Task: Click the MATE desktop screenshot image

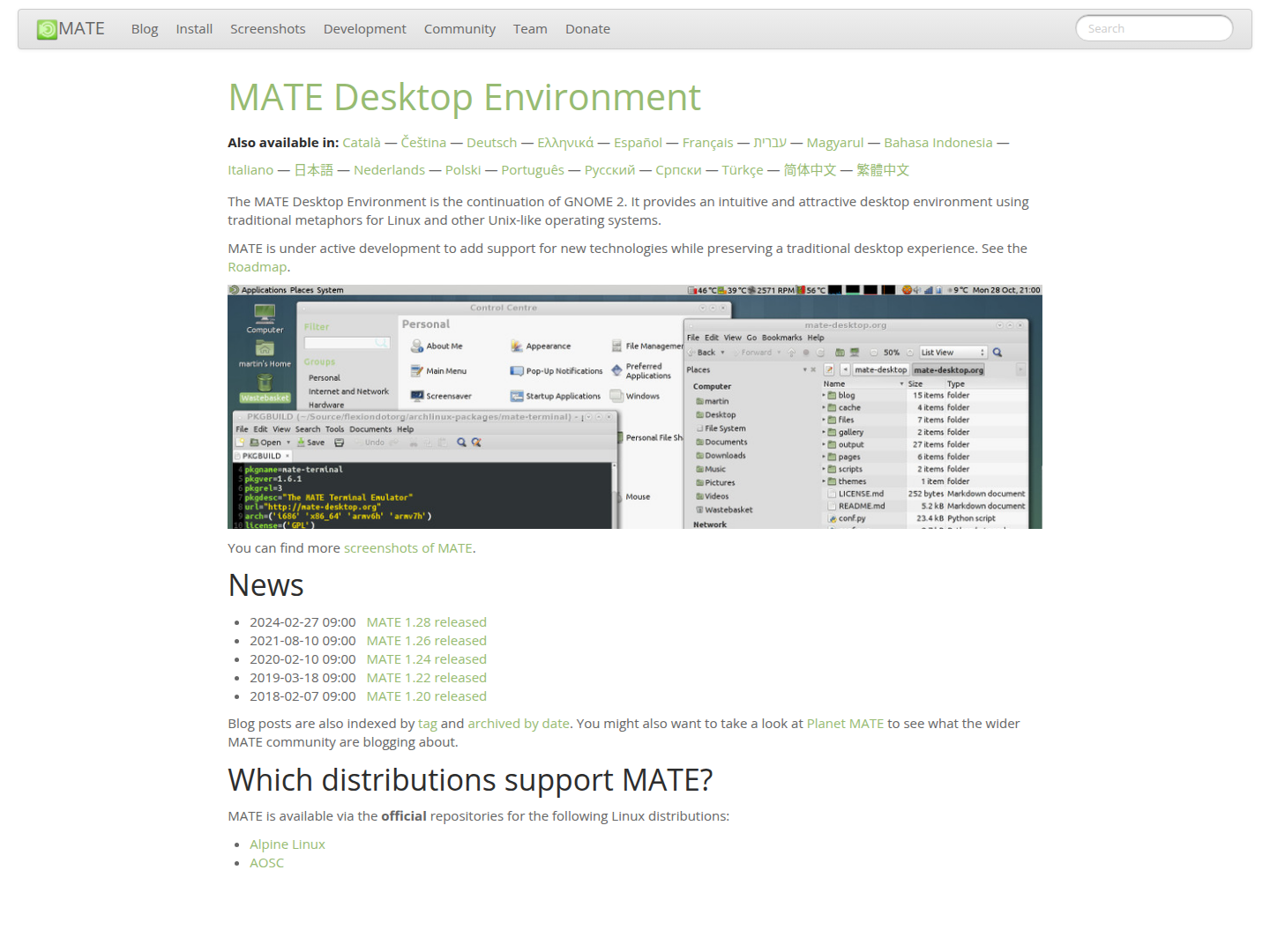Action: point(635,406)
